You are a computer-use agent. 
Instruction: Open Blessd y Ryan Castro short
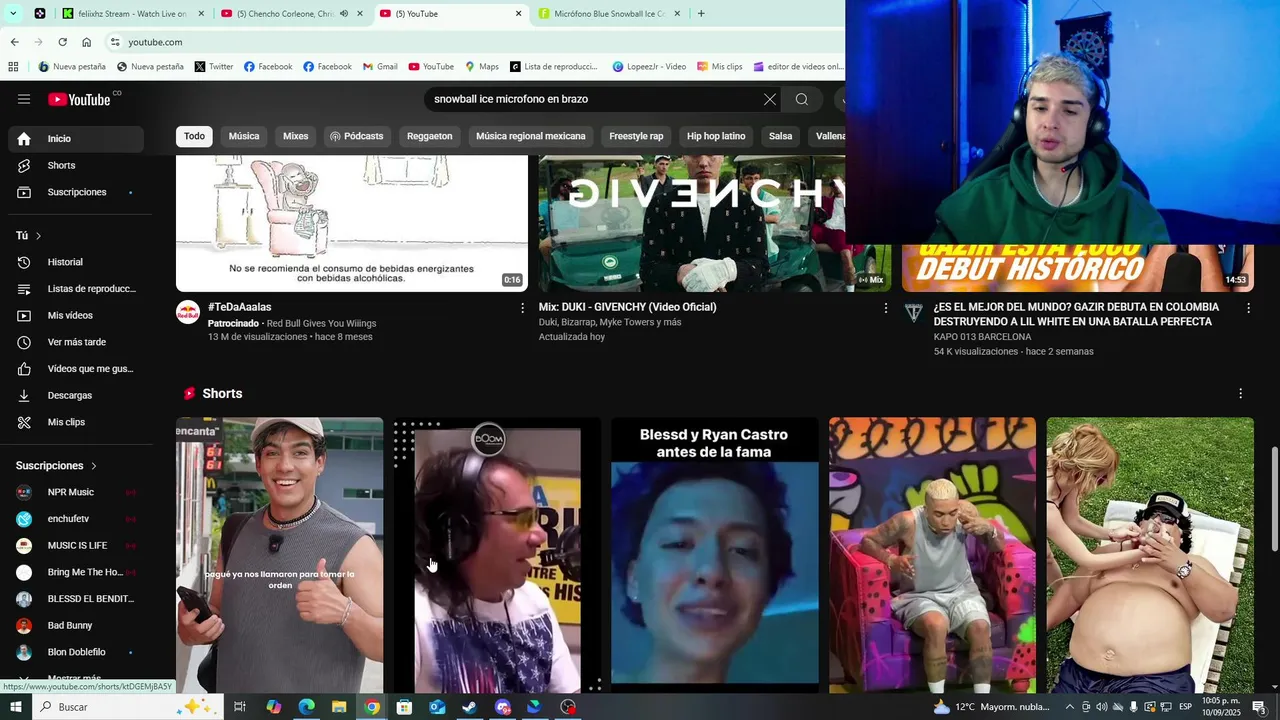point(715,555)
